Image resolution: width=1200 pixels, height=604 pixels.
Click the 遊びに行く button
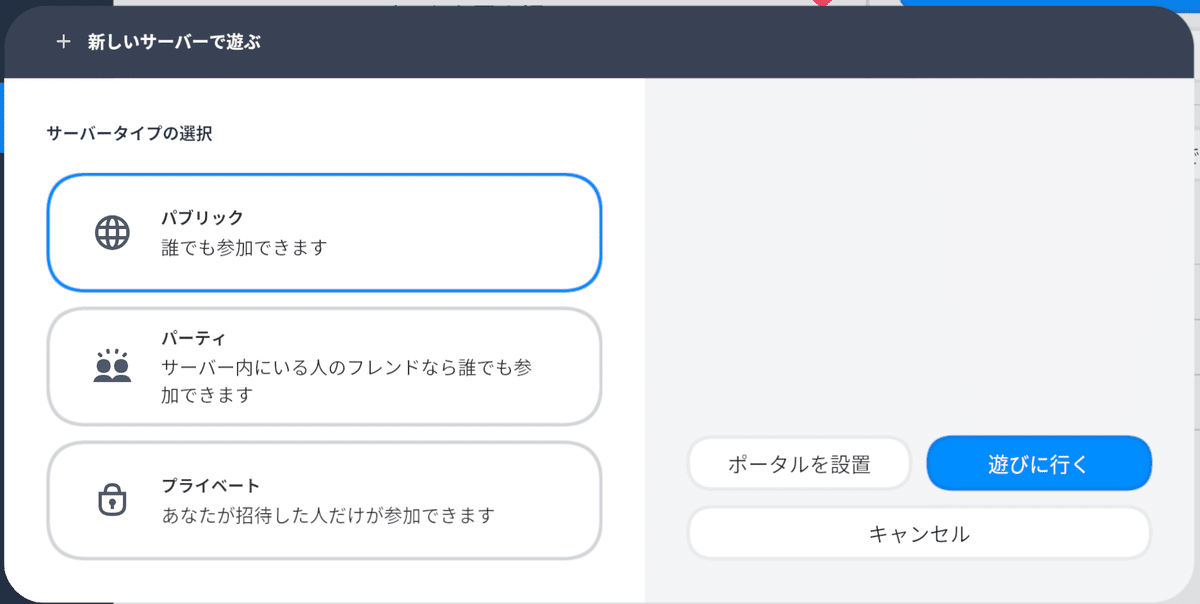1039,463
